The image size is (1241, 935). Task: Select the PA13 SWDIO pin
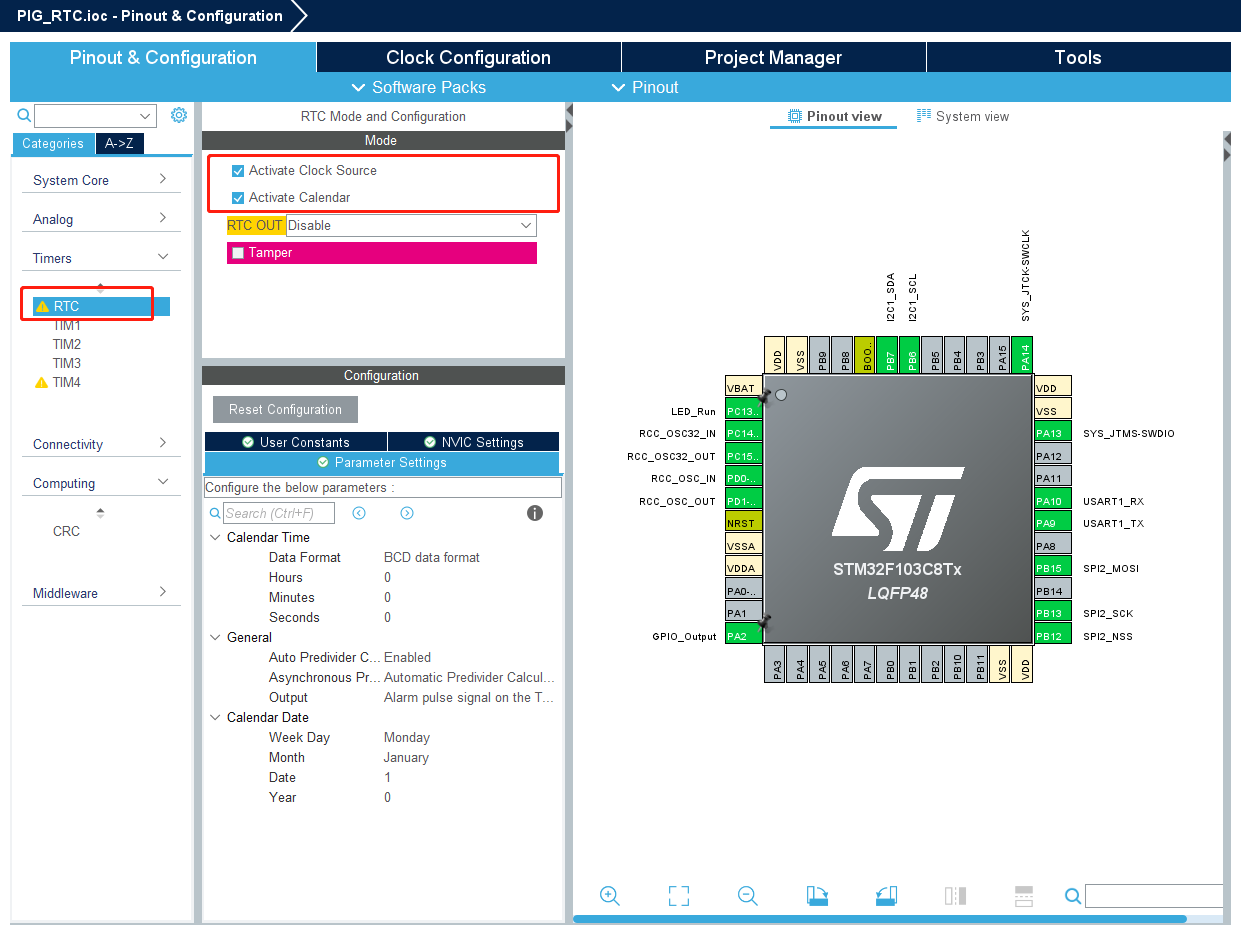(x=1052, y=433)
